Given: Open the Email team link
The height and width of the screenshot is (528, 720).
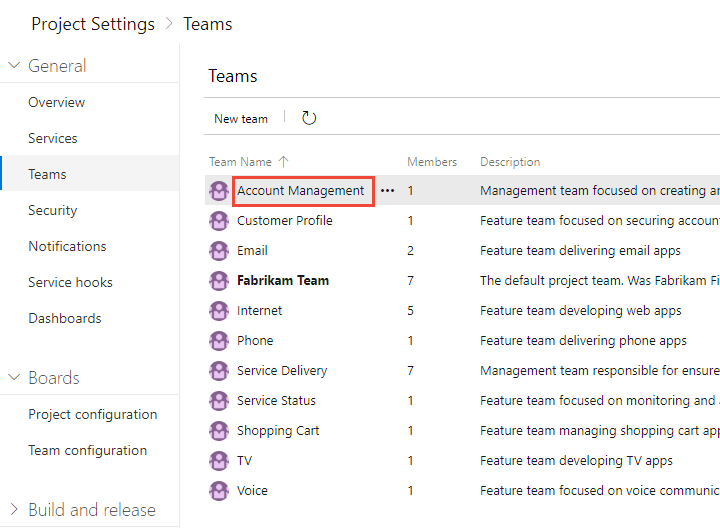Looking at the screenshot, I should tap(252, 251).
